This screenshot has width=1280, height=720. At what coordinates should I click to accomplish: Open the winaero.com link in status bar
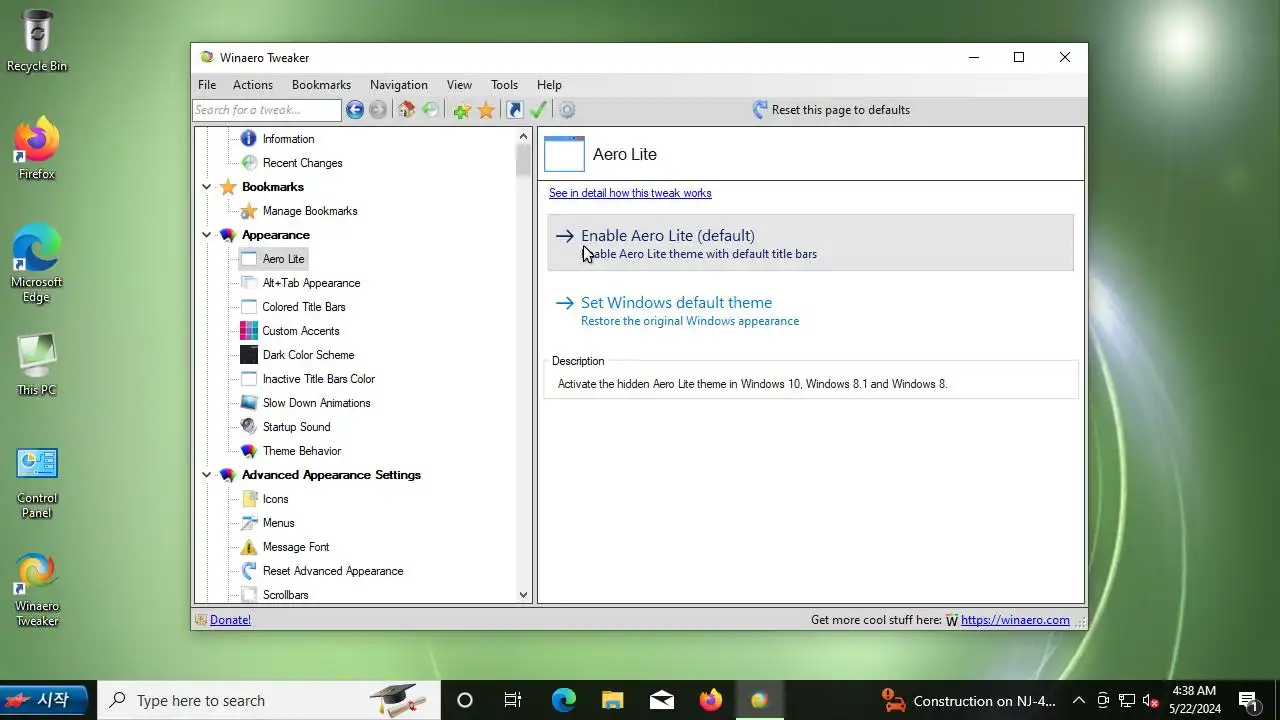tap(1015, 620)
